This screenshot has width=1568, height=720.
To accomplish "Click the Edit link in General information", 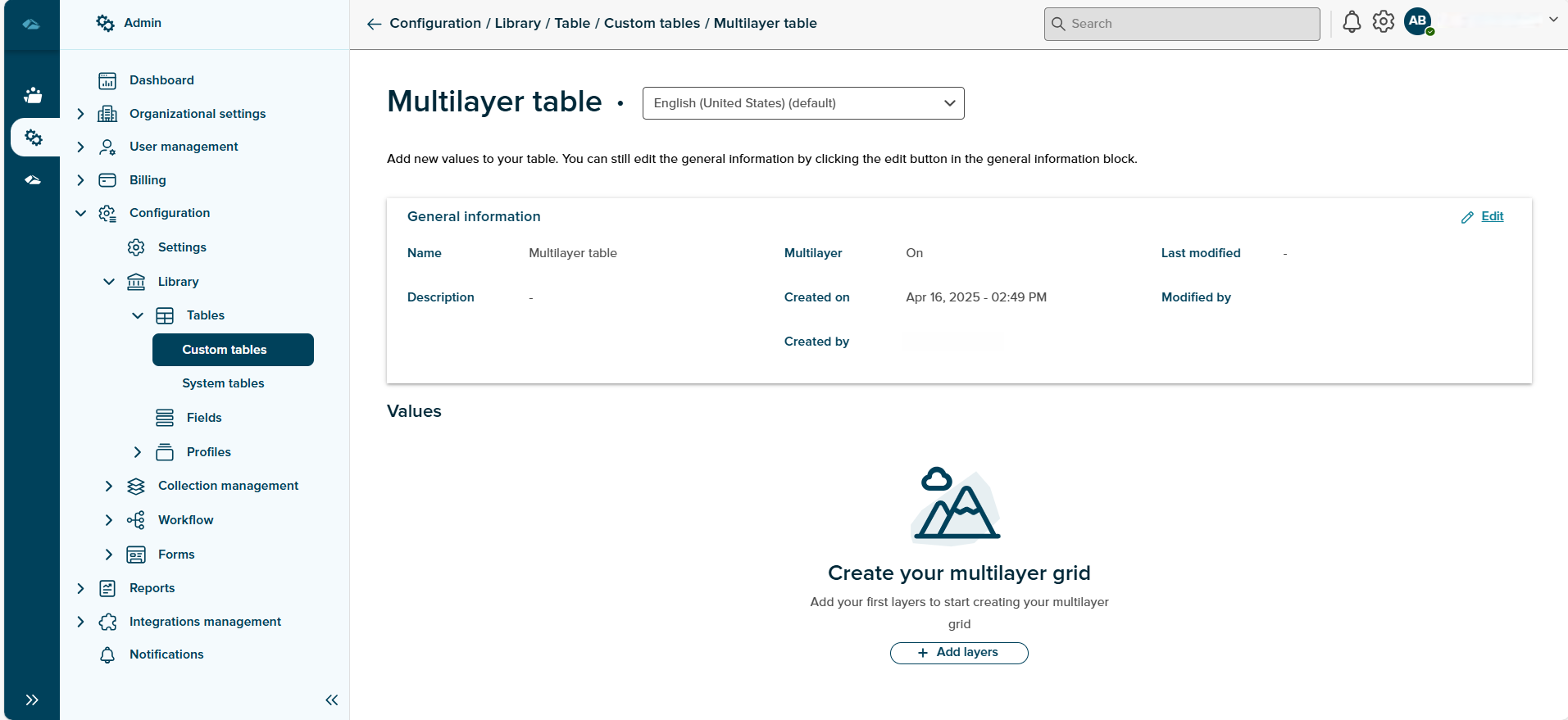I will coord(1492,216).
